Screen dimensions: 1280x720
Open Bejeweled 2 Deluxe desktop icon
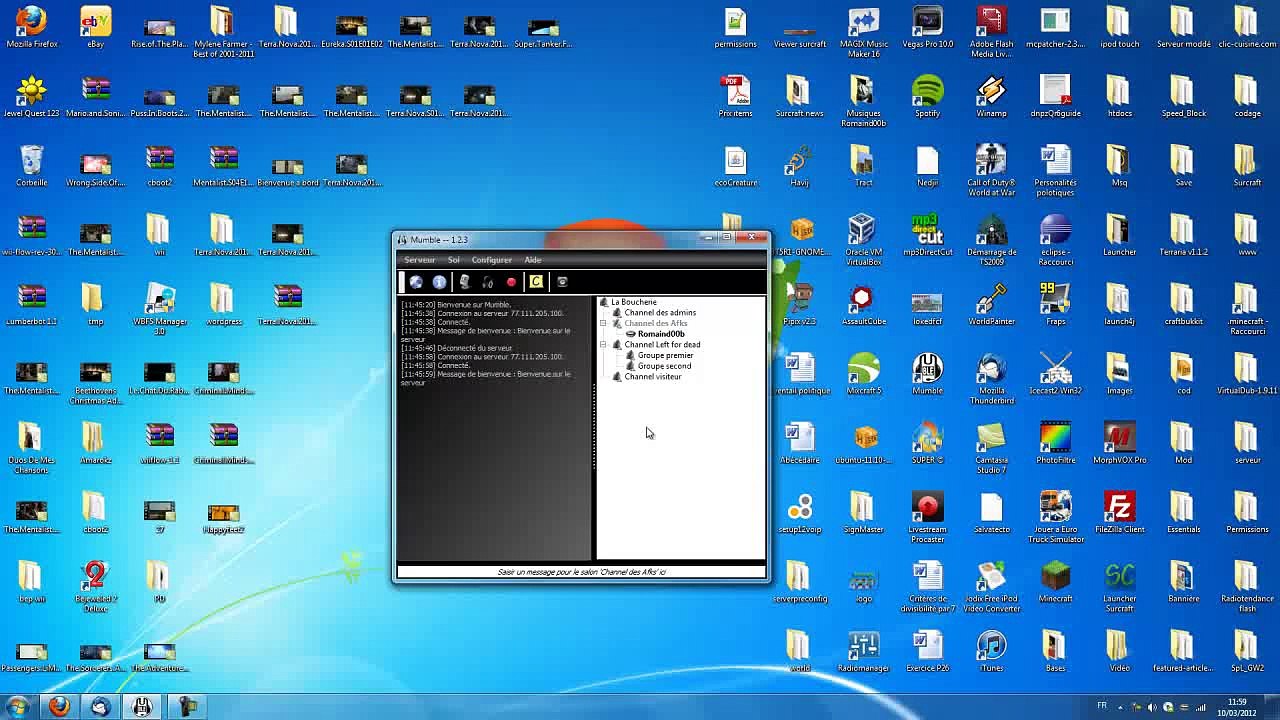coord(95,586)
